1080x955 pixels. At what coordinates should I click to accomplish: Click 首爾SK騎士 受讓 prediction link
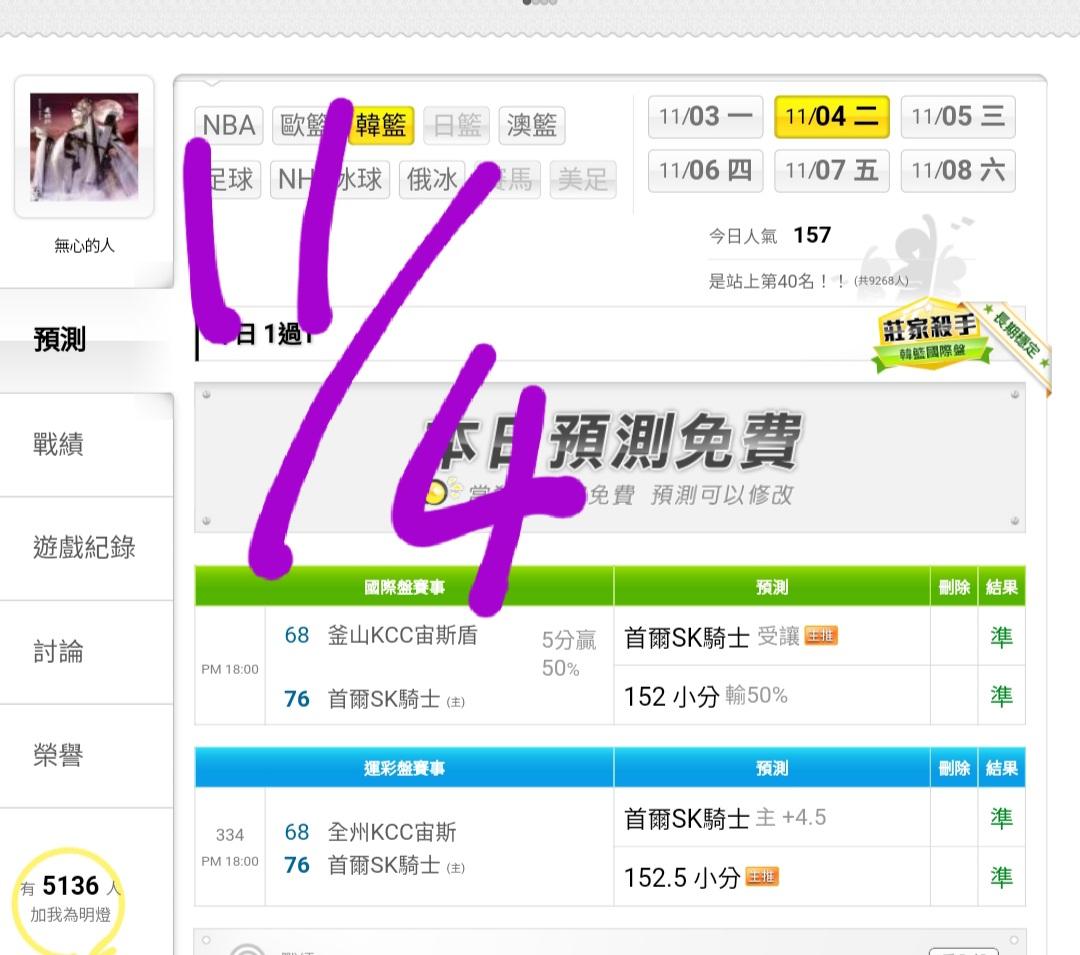(712, 637)
